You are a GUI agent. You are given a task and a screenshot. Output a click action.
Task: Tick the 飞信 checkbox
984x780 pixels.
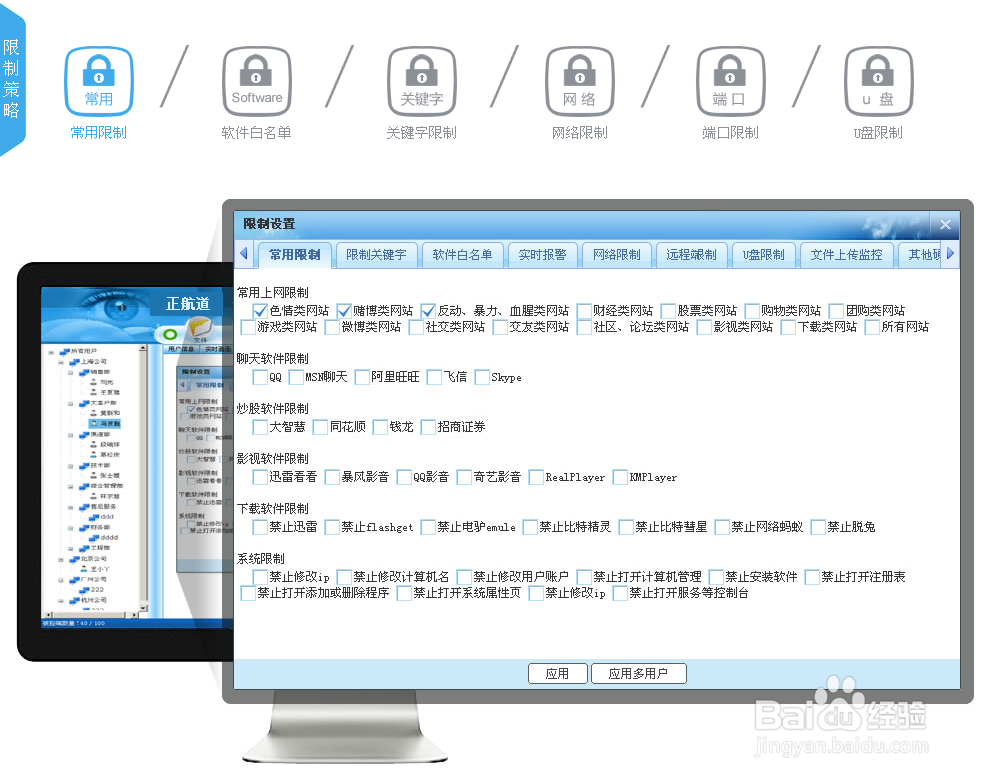tap(434, 377)
